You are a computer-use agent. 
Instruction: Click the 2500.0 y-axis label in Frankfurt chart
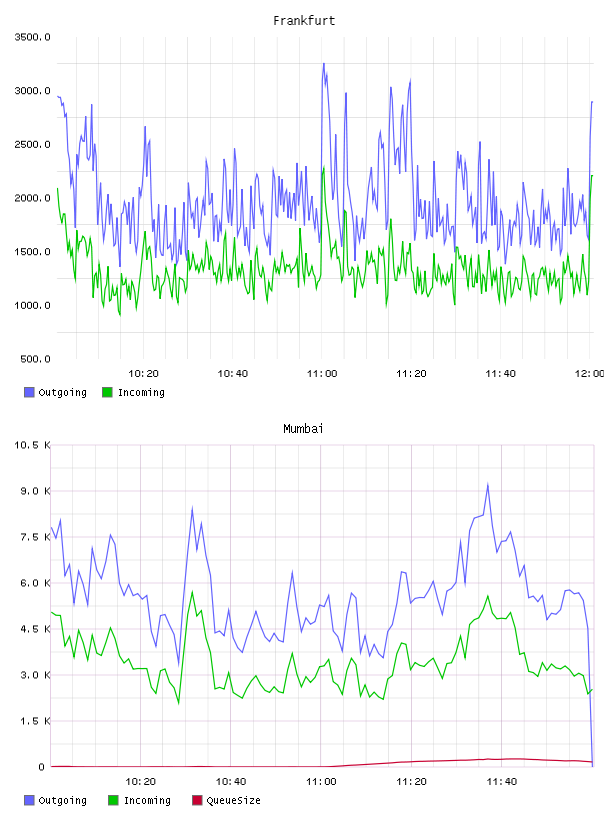[32, 144]
